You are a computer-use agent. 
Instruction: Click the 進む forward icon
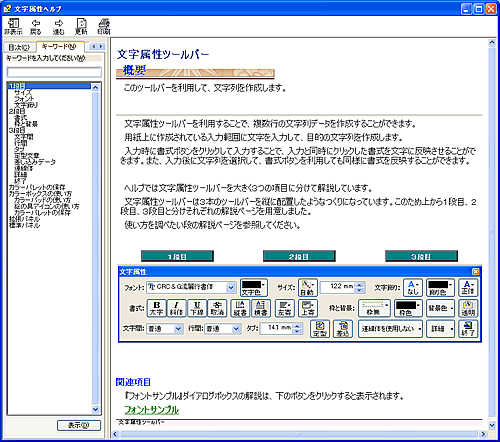[x=59, y=26]
